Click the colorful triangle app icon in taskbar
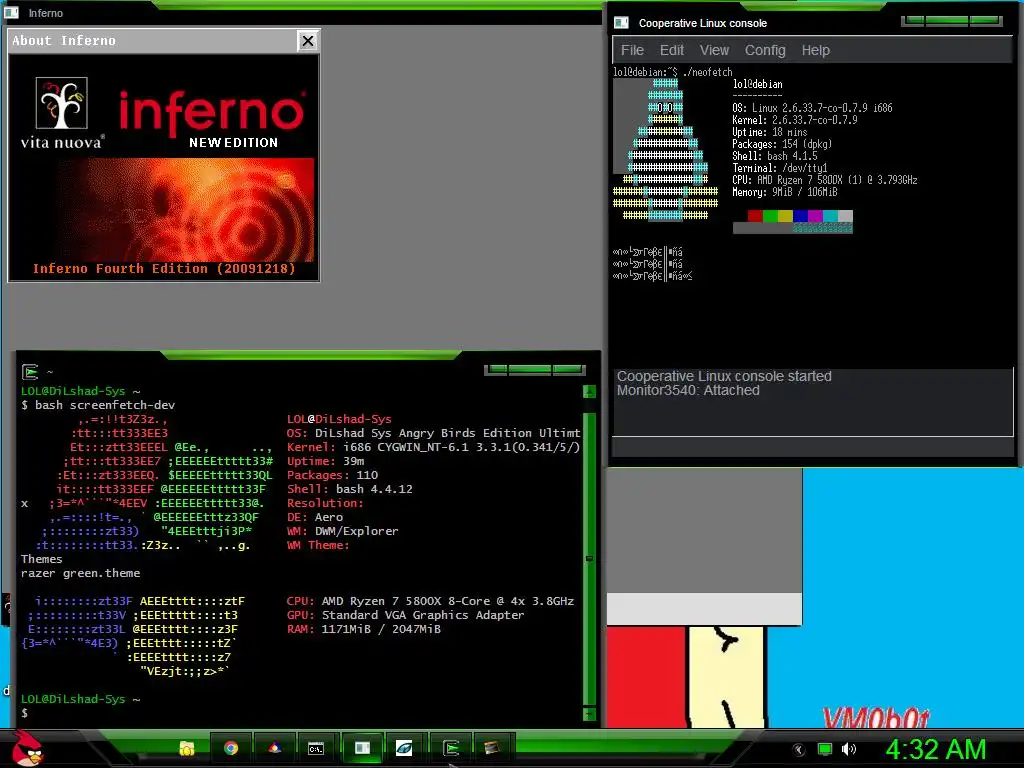The height and width of the screenshot is (768, 1024). 274,748
